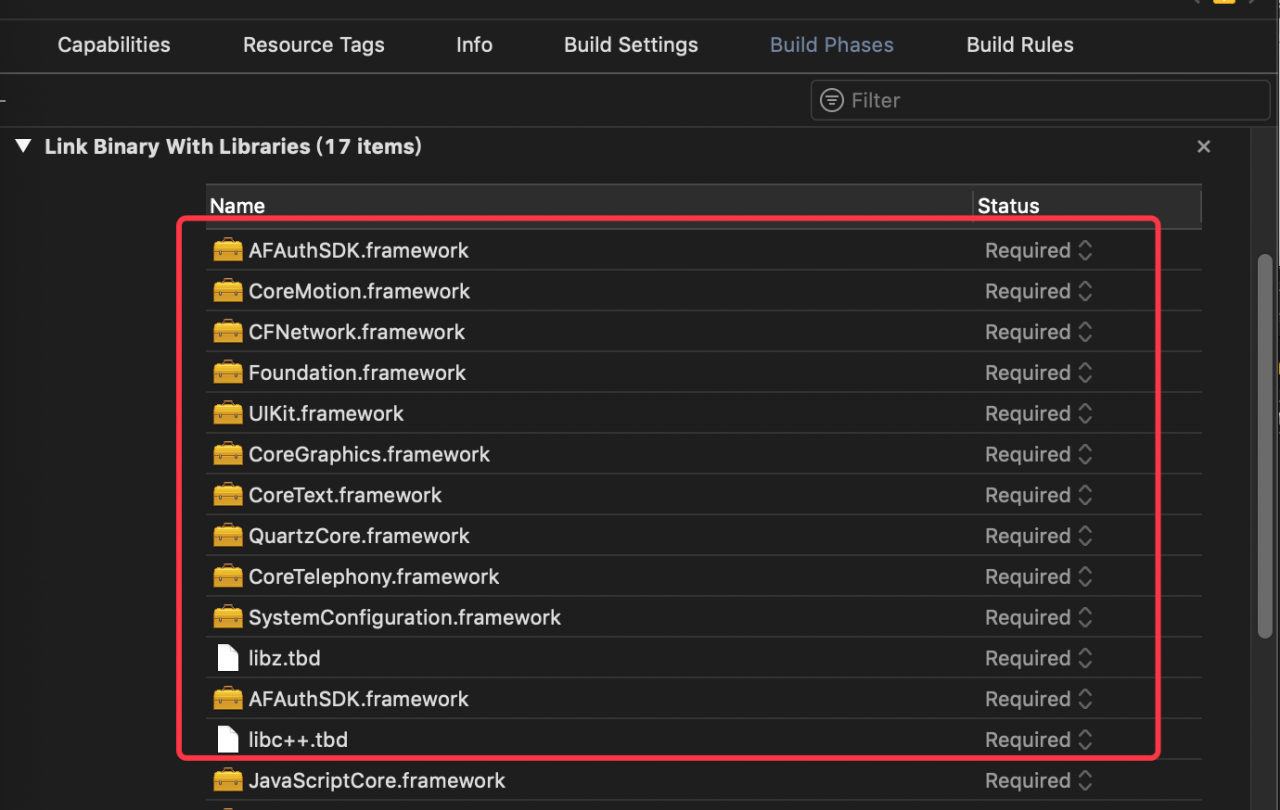This screenshot has width=1280, height=810.
Task: Select the UIKit.framework name text
Action: pyautogui.click(x=326, y=413)
